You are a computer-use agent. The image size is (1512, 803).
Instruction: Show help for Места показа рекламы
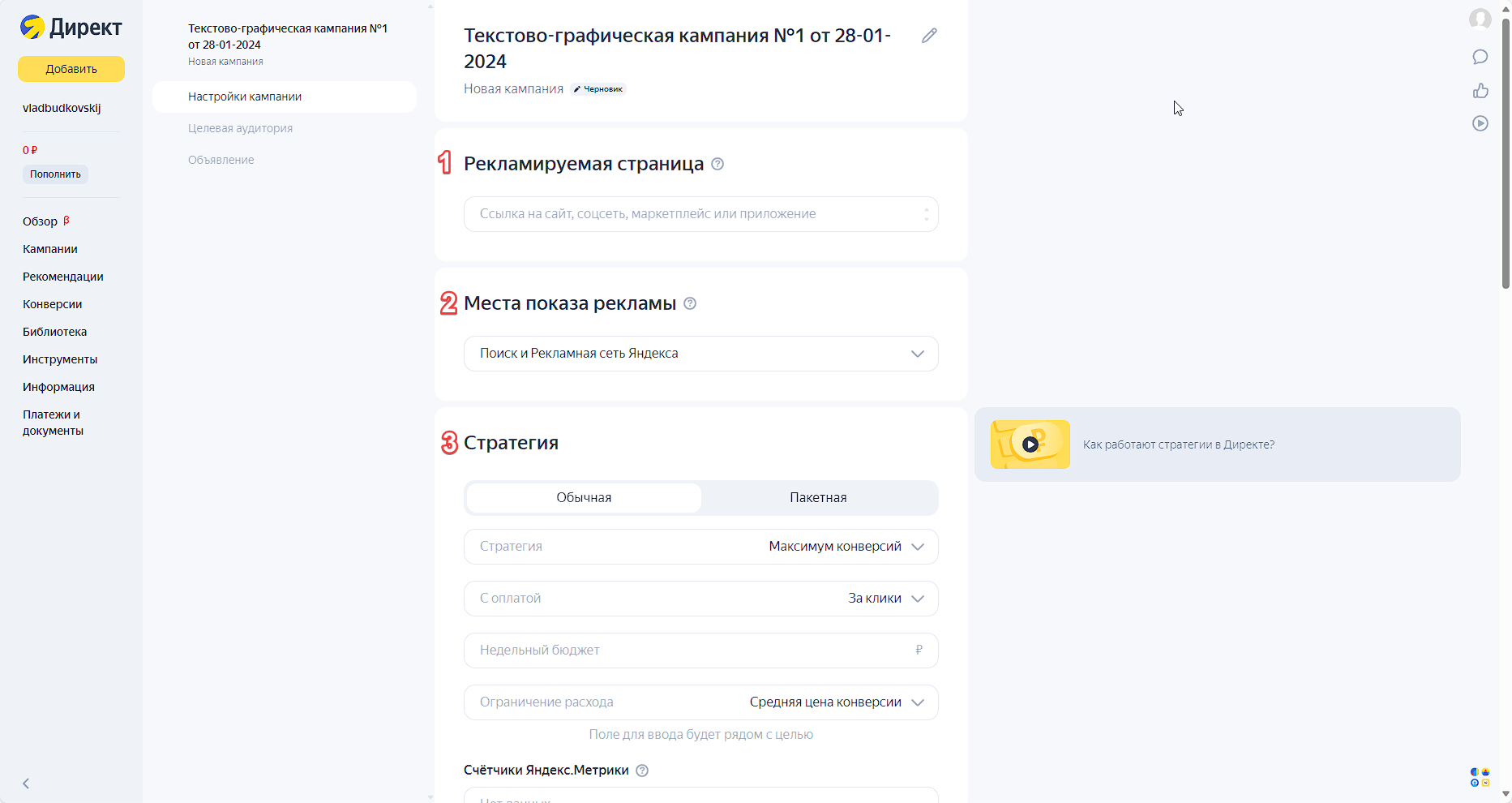690,303
